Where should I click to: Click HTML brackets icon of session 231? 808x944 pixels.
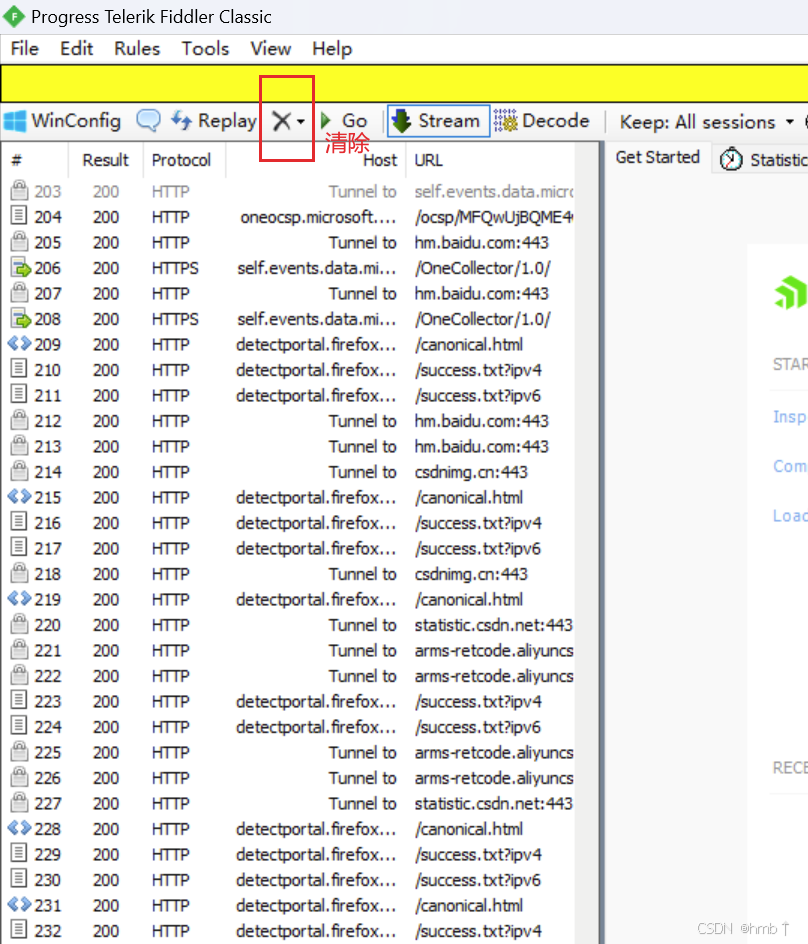pyautogui.click(x=19, y=905)
